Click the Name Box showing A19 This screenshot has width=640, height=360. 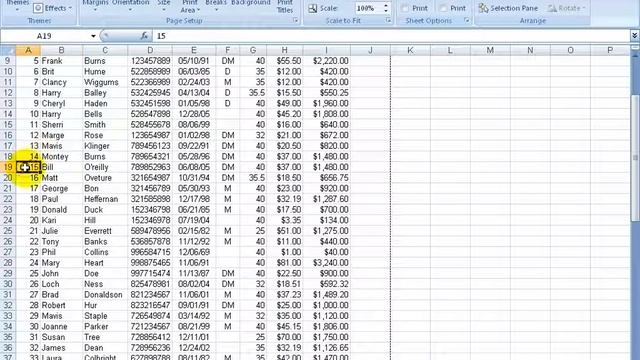pyautogui.click(x=45, y=36)
